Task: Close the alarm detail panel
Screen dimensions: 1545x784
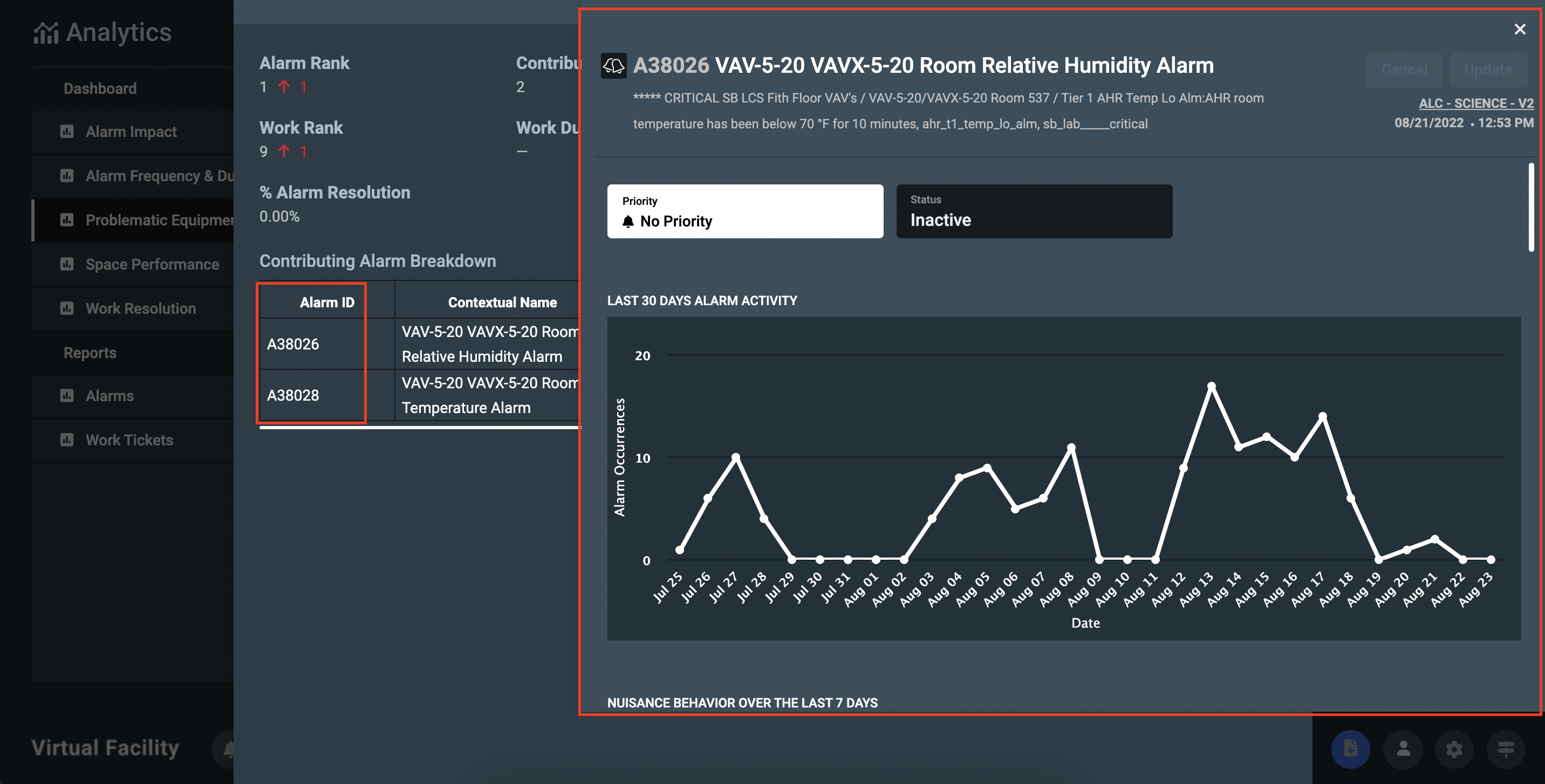Action: (1519, 29)
